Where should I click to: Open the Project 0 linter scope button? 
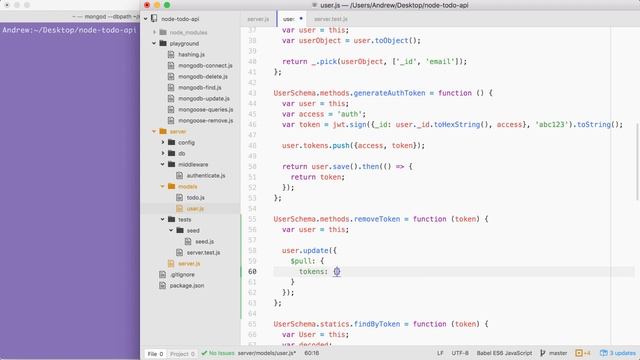pyautogui.click(x=182, y=353)
